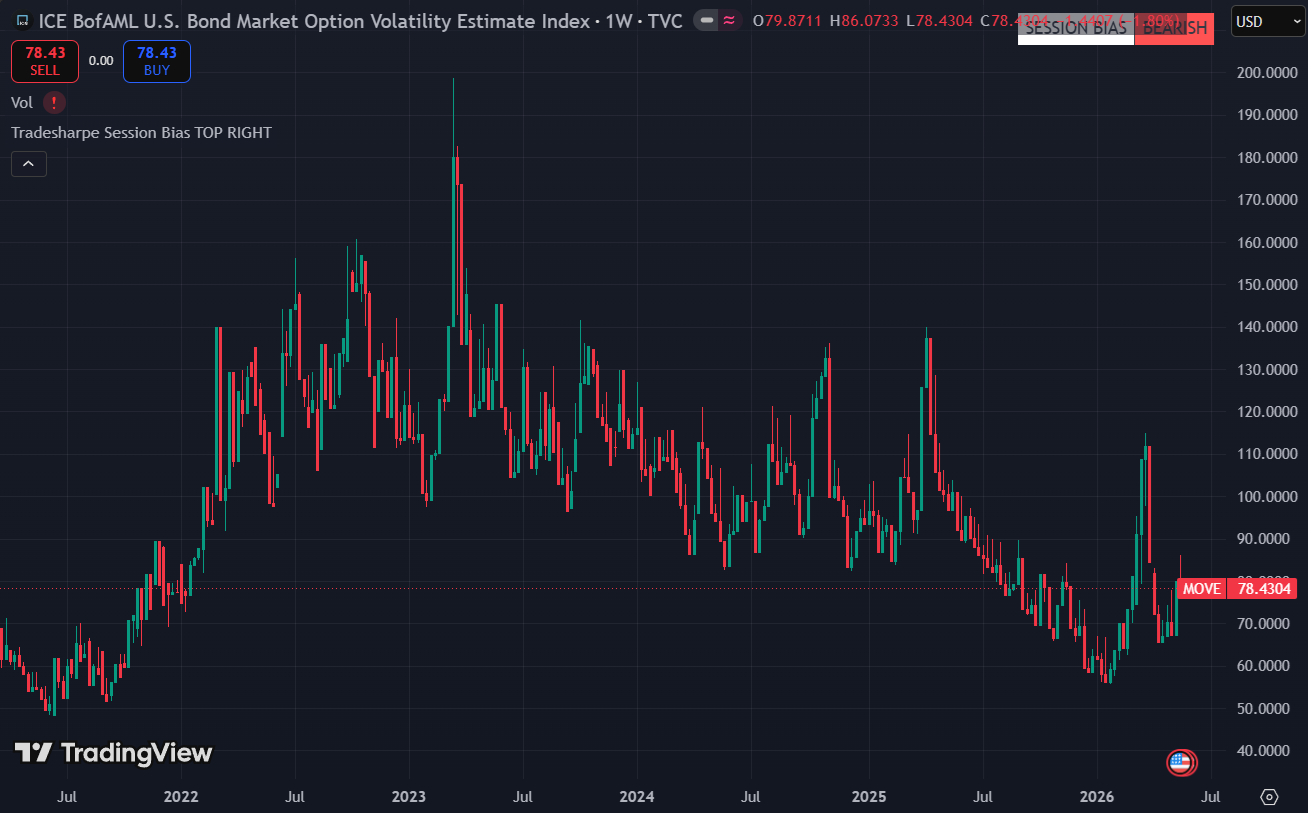Click the 110.0000 price axis label
Screen dimensions: 1308x813
1266,454
